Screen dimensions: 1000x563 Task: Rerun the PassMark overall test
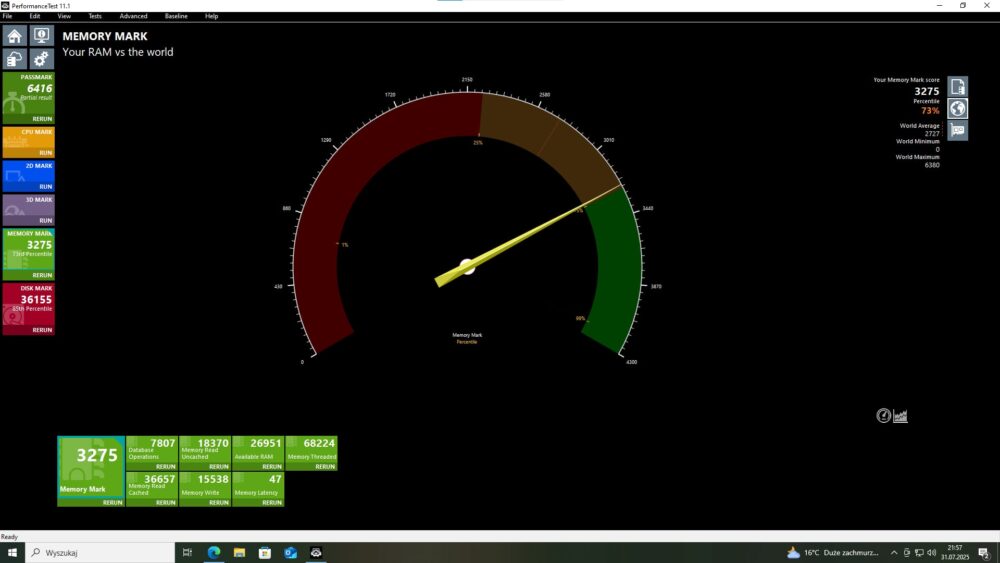coord(42,119)
